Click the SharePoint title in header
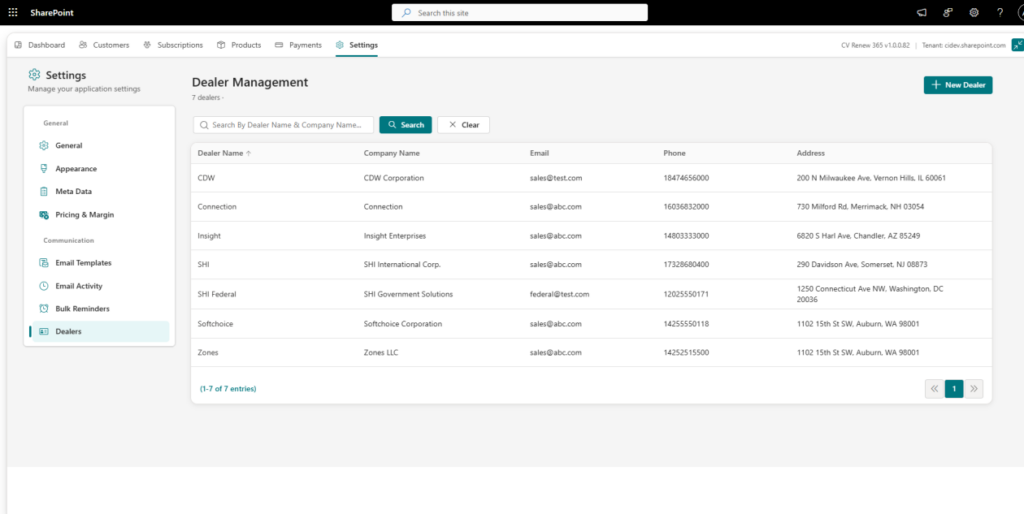Viewport: 1024px width, 514px height. click(x=50, y=12)
